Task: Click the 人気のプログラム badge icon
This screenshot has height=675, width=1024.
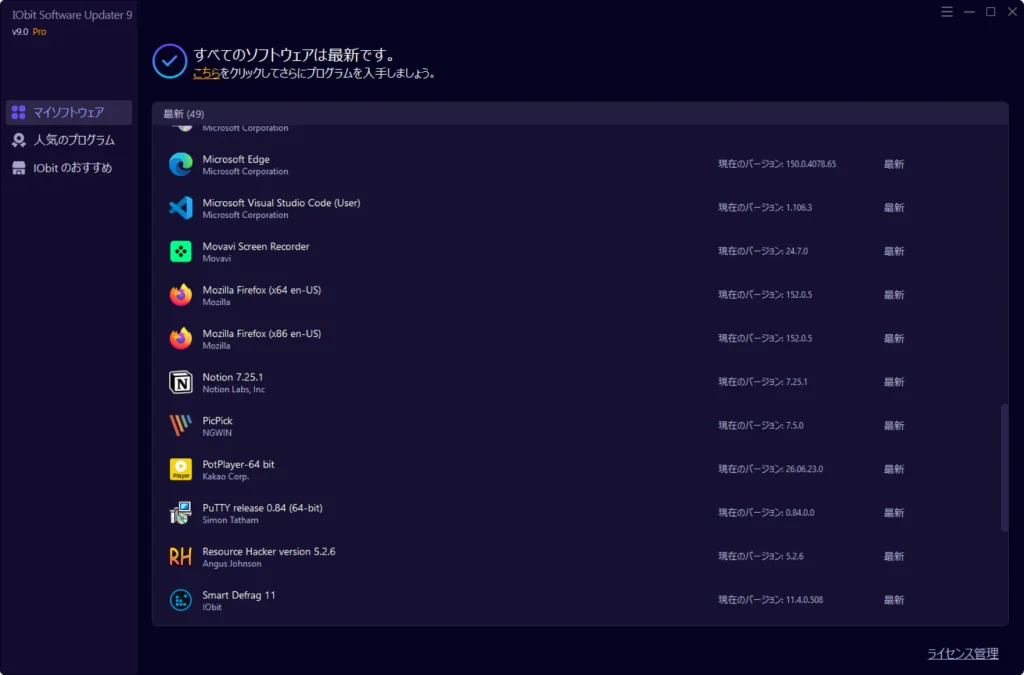Action: tap(19, 140)
